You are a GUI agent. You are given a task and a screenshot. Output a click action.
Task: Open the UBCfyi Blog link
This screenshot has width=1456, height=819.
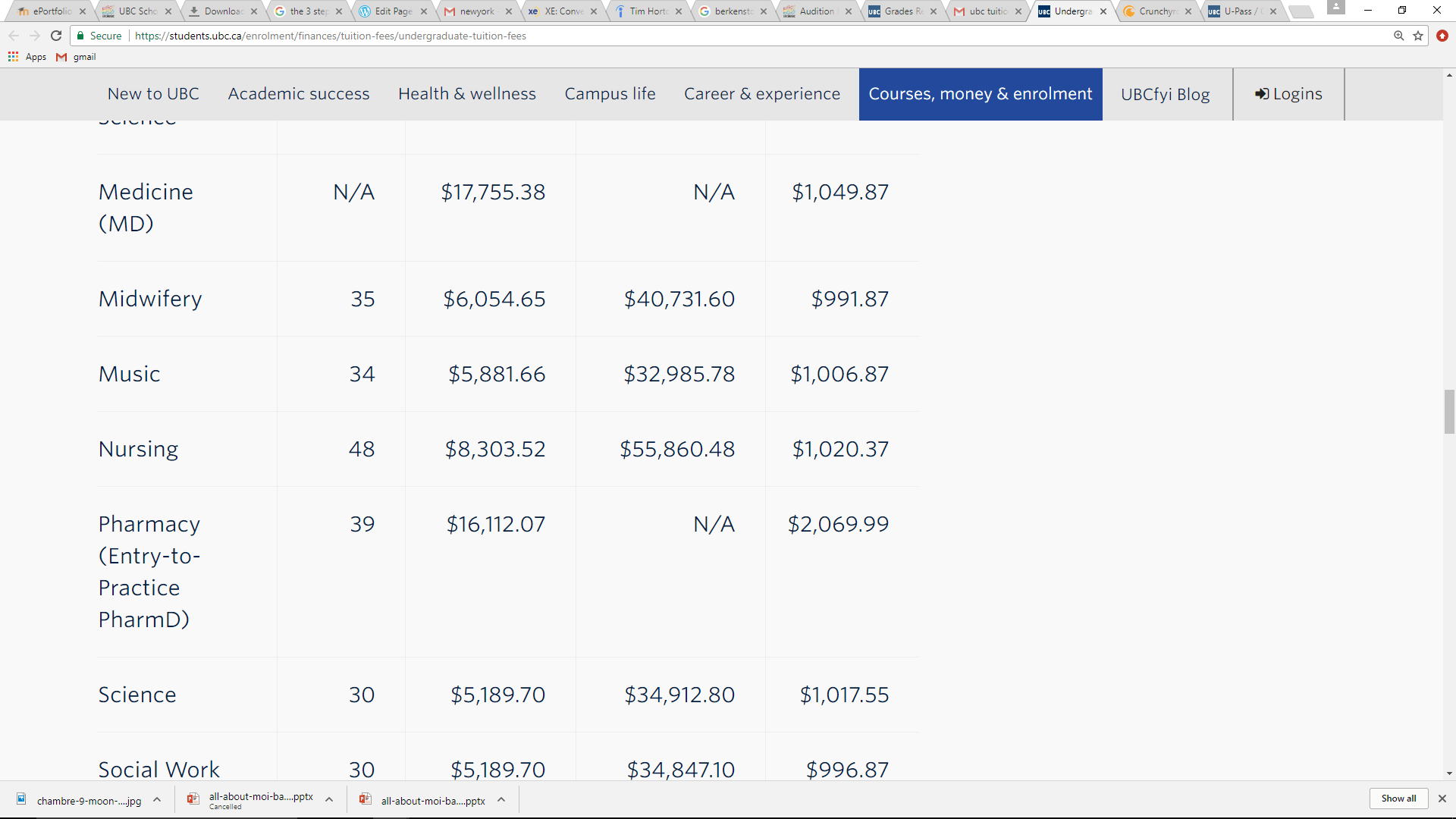[1166, 94]
